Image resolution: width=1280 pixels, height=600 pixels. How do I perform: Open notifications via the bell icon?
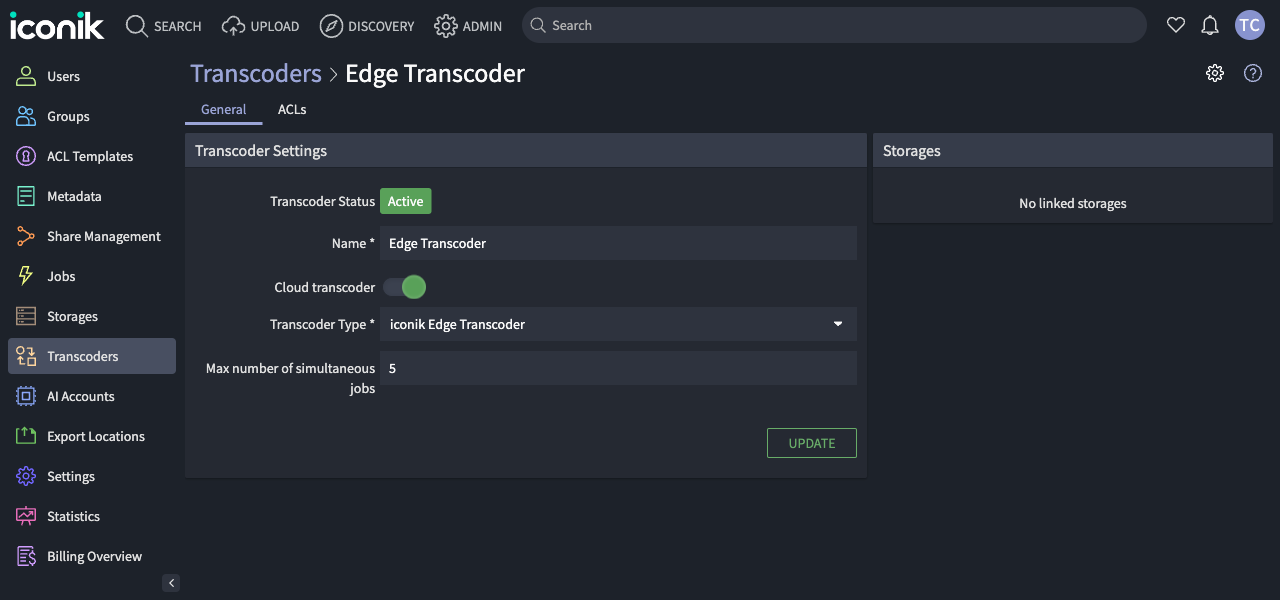[x=1210, y=25]
